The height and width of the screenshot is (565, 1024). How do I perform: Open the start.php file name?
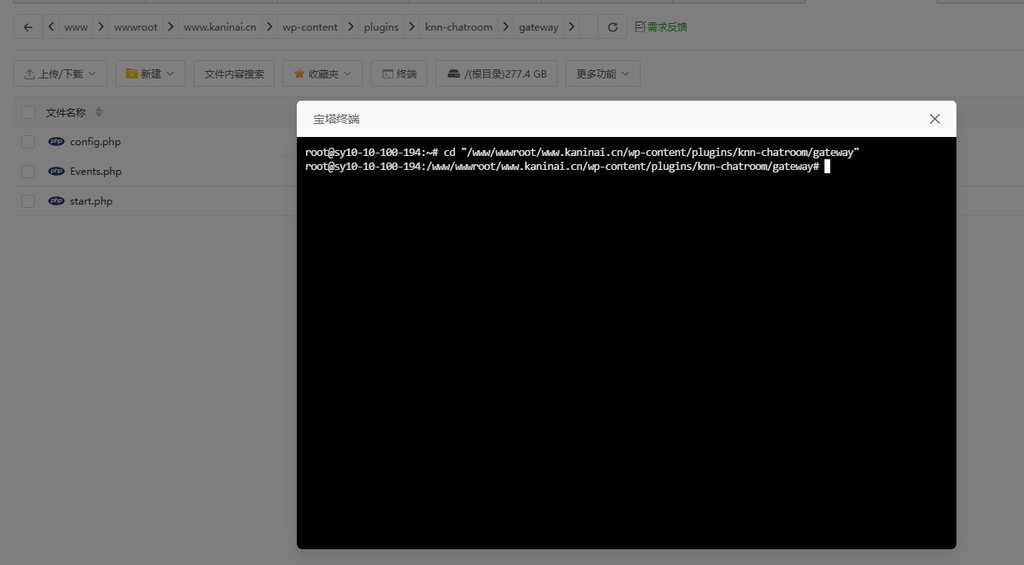[91, 201]
